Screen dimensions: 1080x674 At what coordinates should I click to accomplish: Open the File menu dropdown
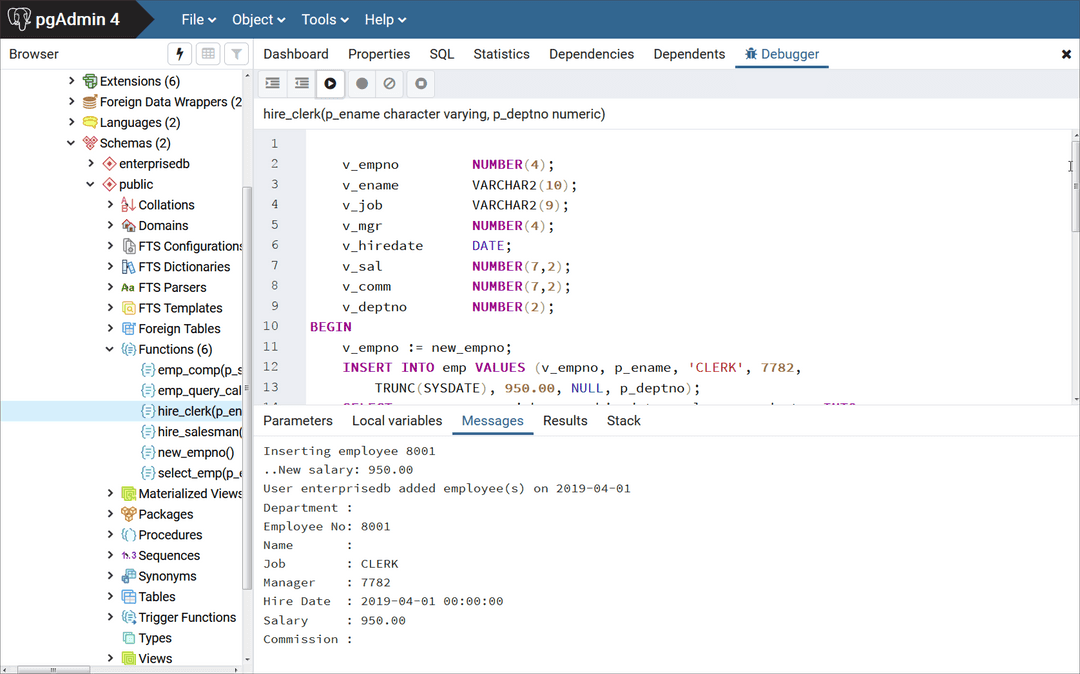pyautogui.click(x=199, y=19)
